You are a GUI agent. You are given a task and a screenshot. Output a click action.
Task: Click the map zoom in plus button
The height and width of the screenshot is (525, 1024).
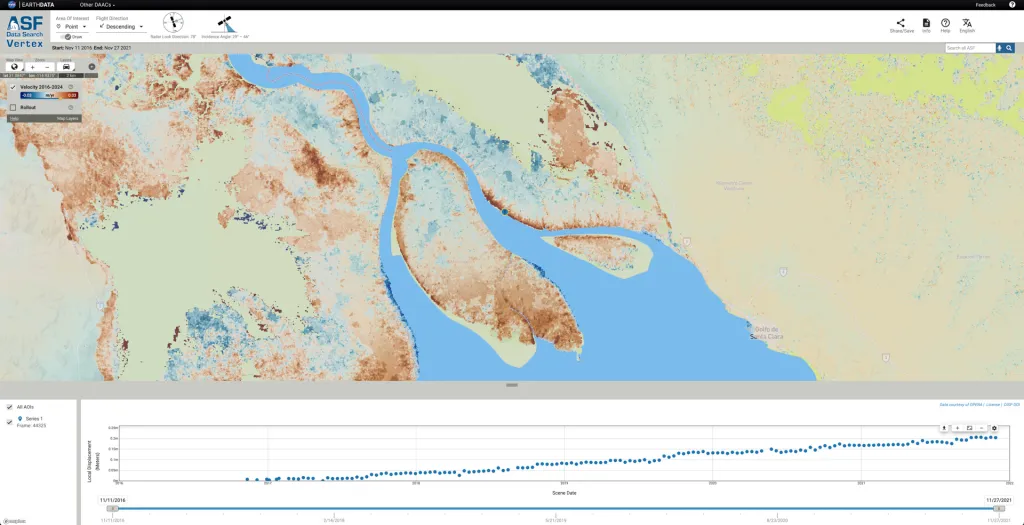coord(33,67)
